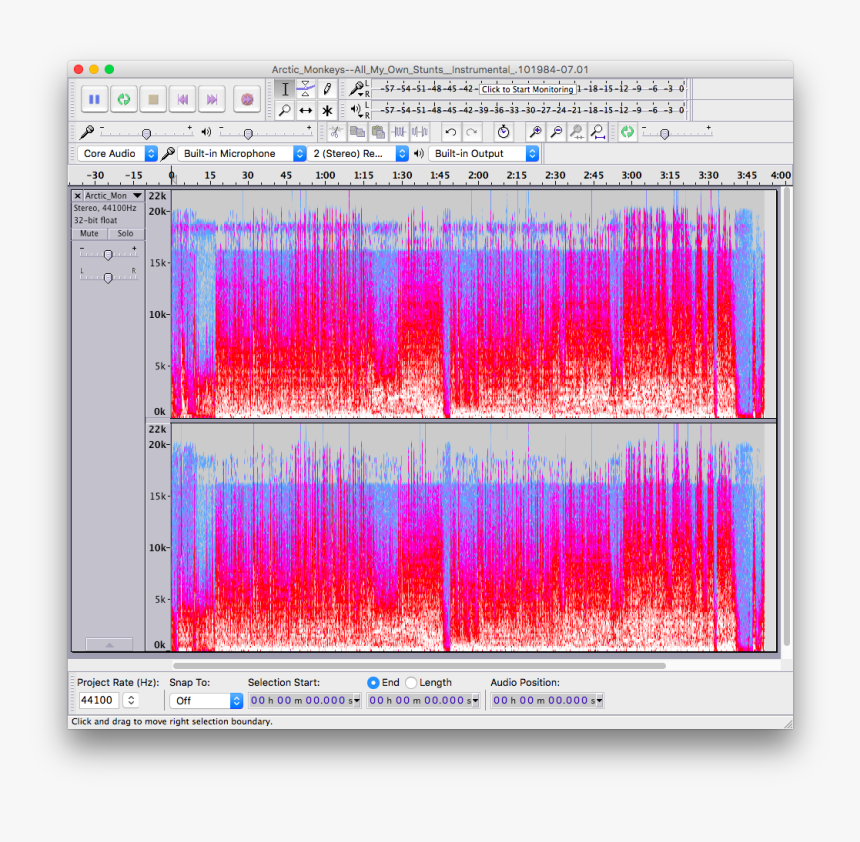Select the Envelope tool
Image resolution: width=860 pixels, height=842 pixels.
306,89
